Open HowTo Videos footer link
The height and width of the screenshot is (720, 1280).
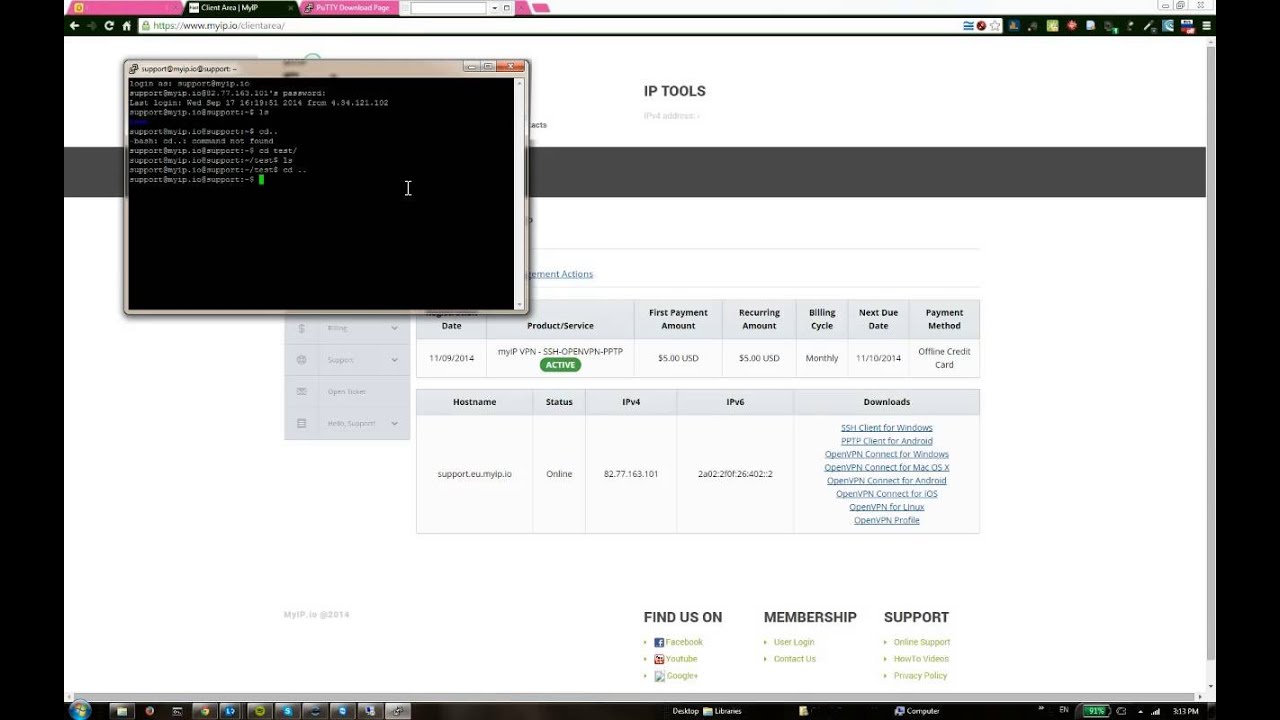coord(921,659)
